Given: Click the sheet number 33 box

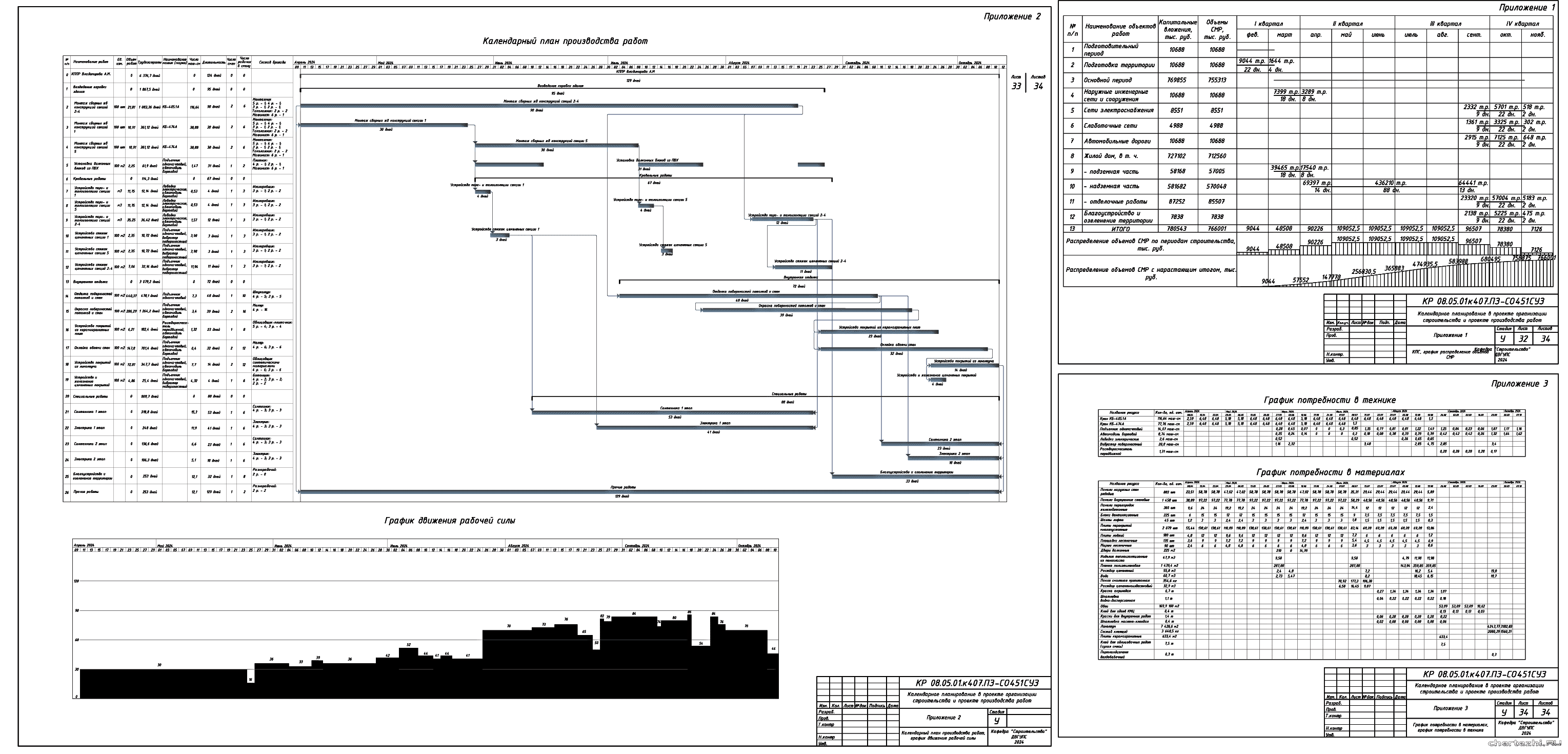Looking at the screenshot, I should tap(1016, 86).
